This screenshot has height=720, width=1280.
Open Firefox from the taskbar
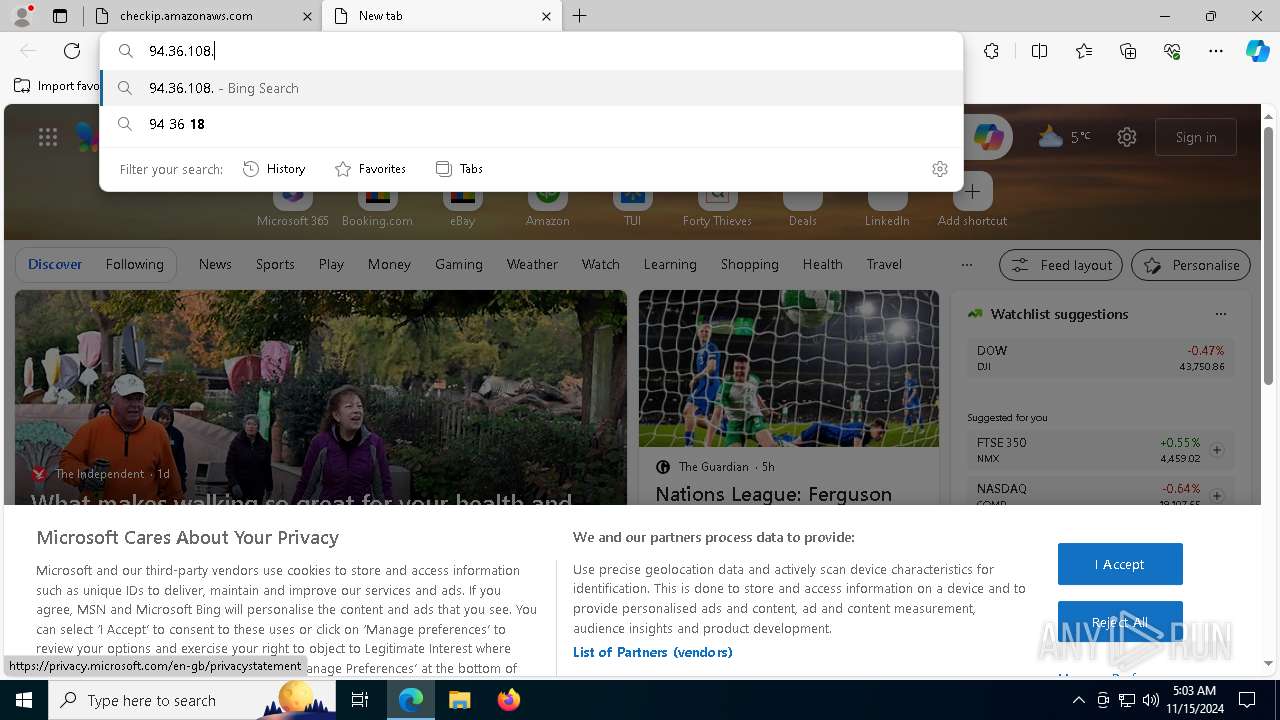tap(509, 700)
